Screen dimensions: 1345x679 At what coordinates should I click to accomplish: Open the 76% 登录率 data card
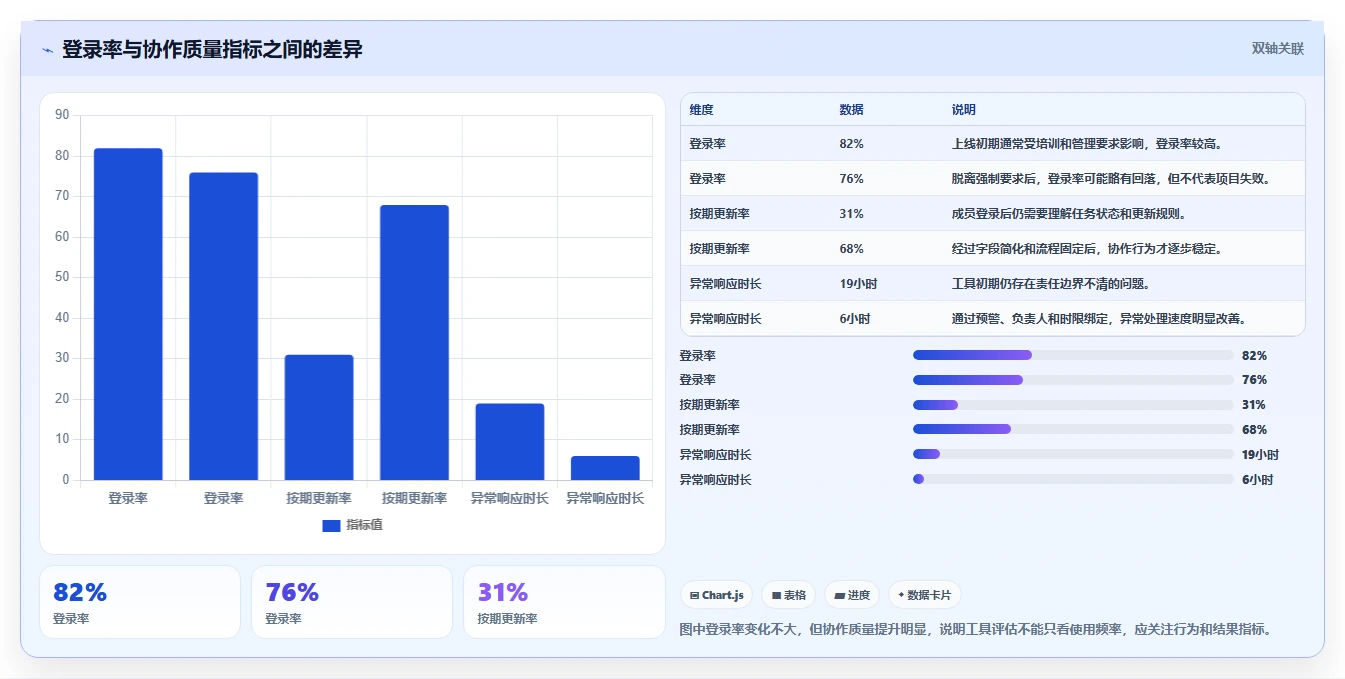352,602
